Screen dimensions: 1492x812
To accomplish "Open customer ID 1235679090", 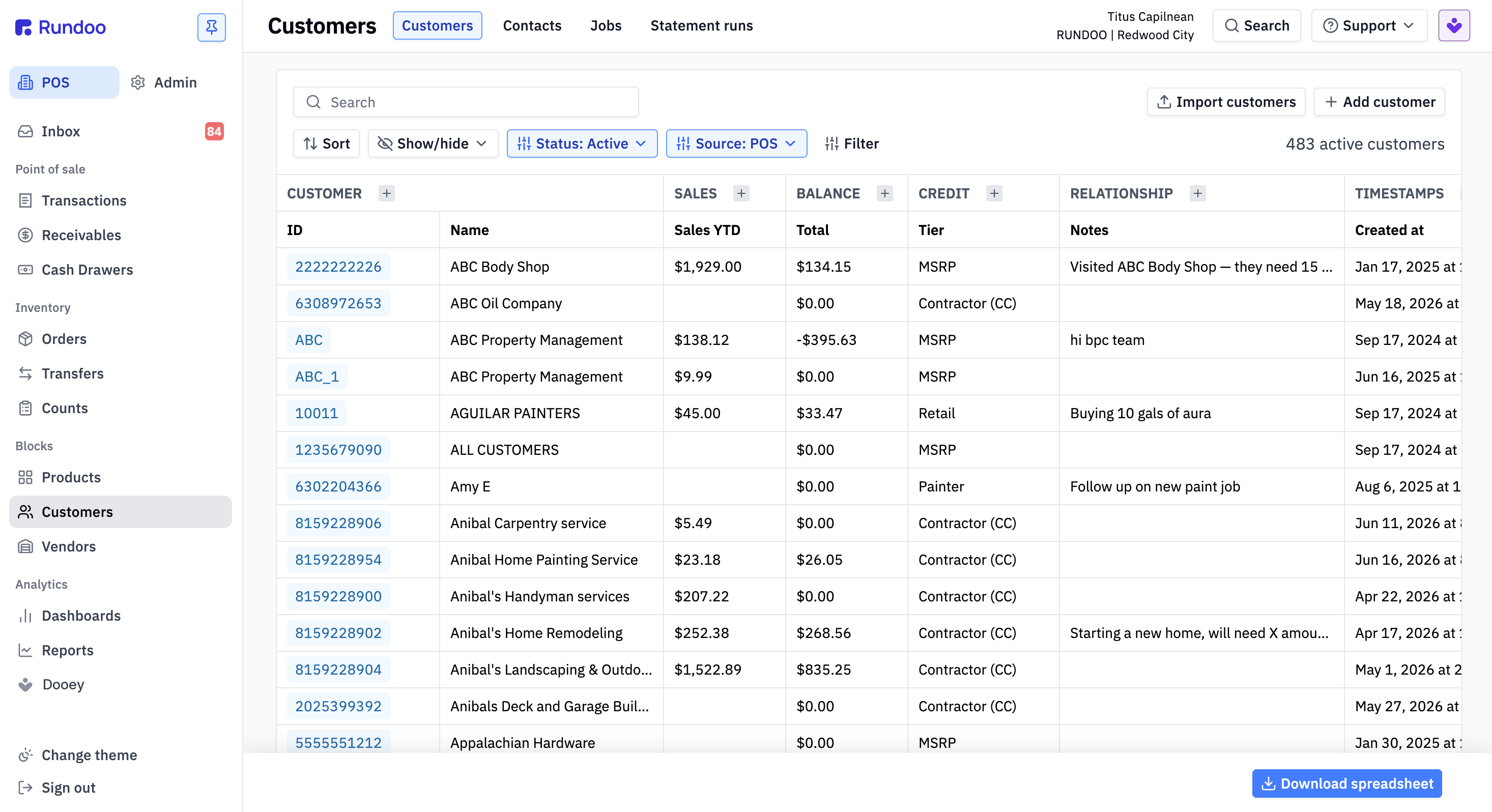I will click(338, 450).
